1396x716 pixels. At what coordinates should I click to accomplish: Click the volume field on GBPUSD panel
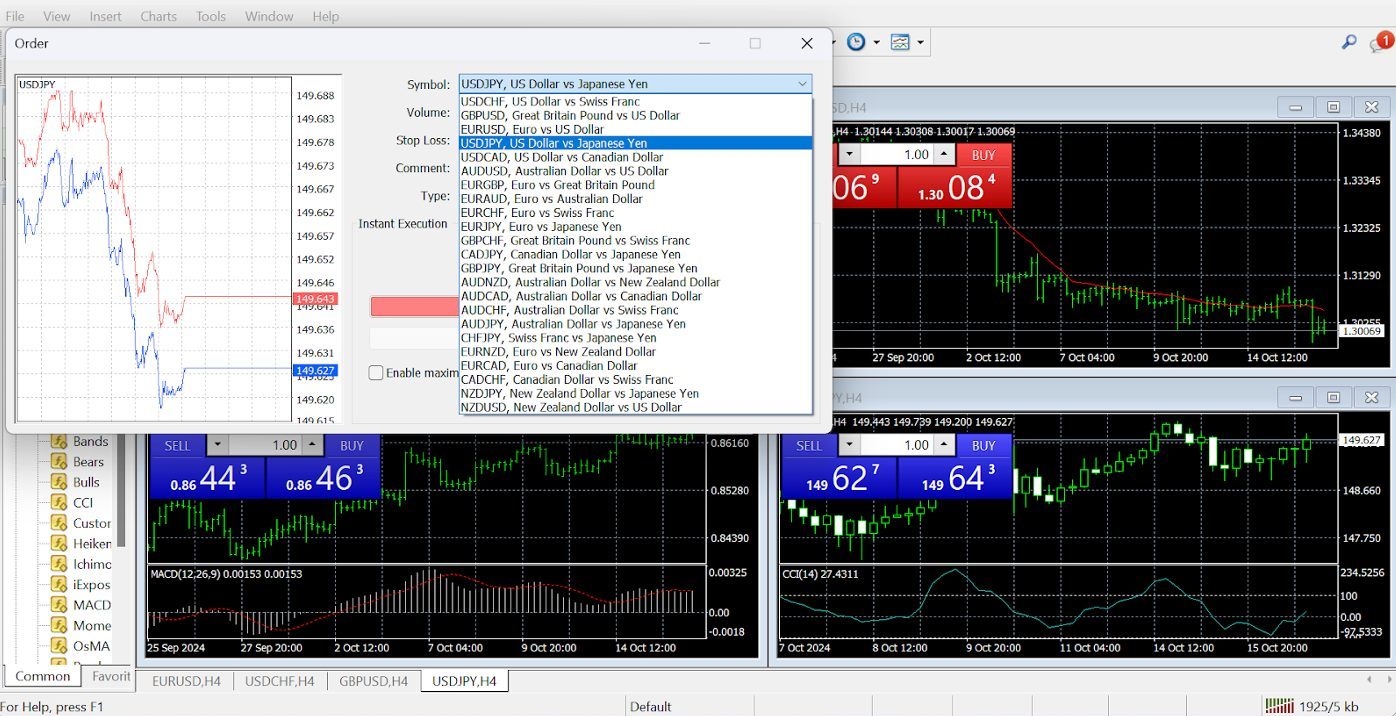(x=899, y=155)
